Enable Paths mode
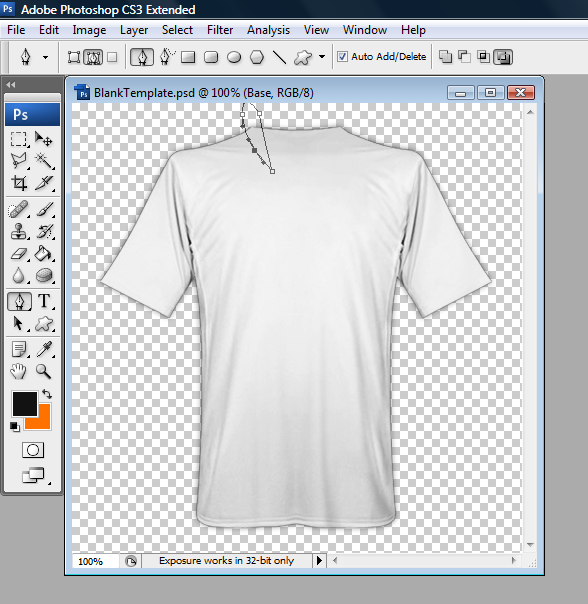588x604 pixels. point(93,57)
